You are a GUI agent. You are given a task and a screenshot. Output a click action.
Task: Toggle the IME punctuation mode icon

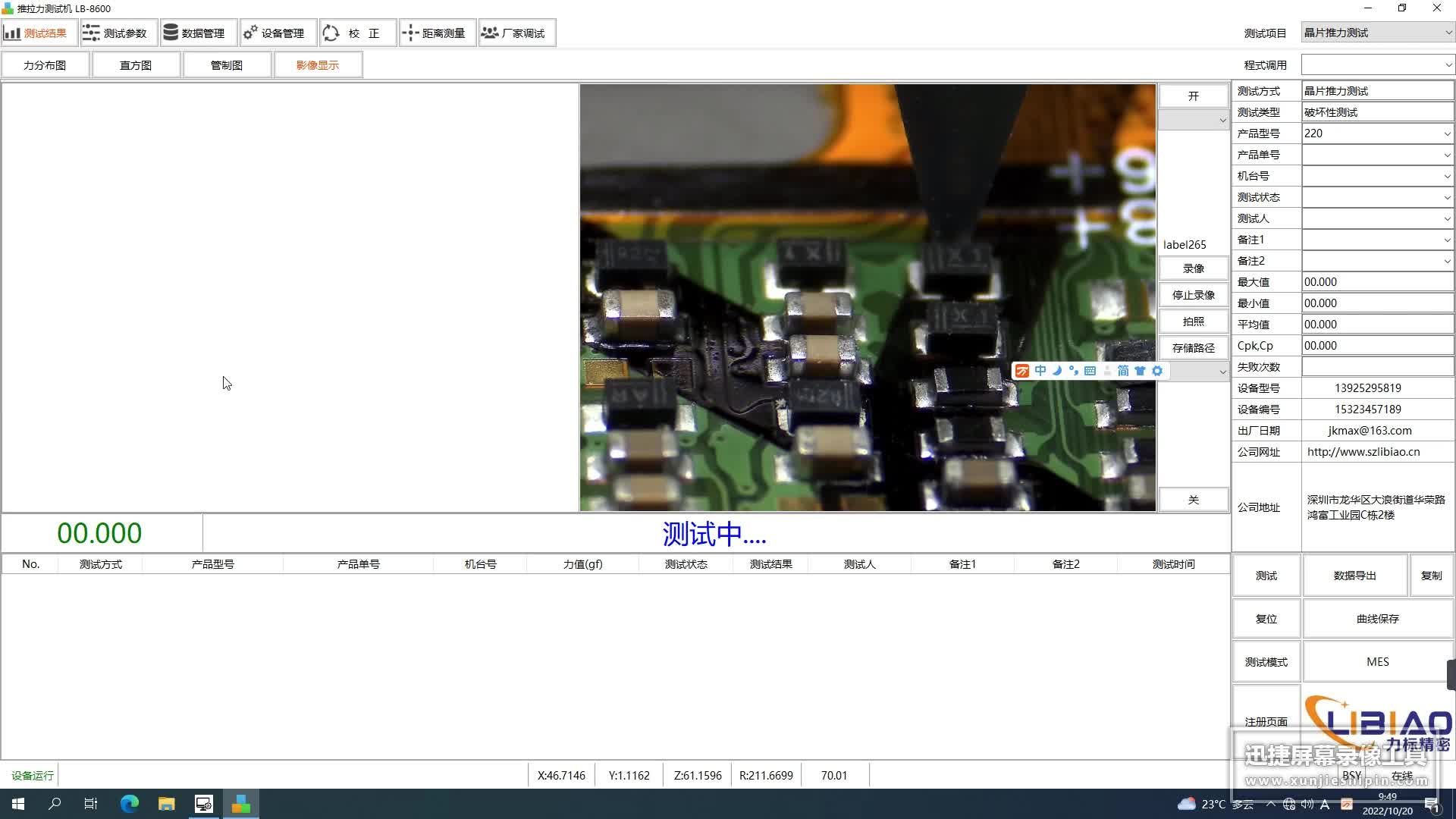1074,371
